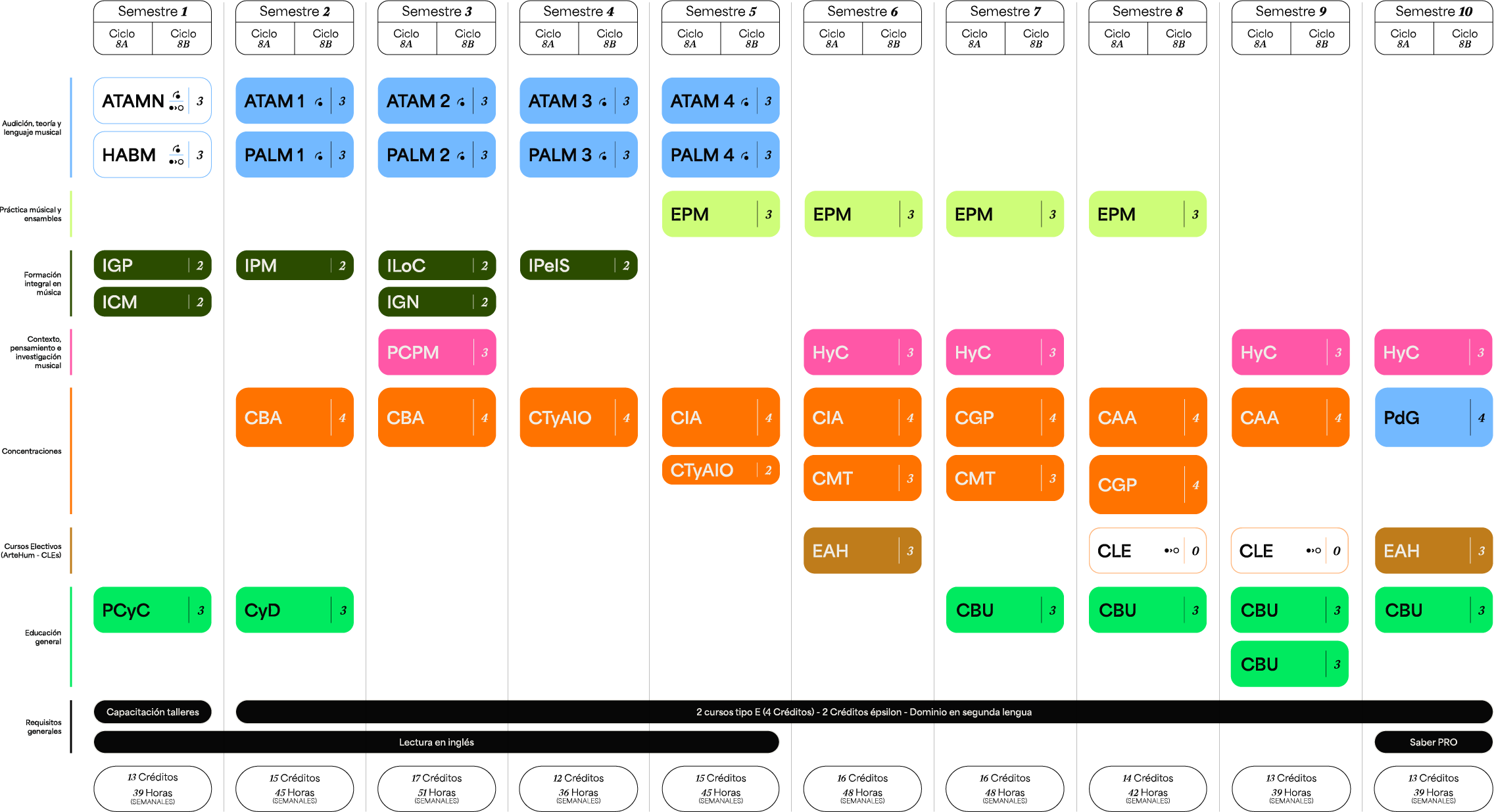Click the CGP card under Semestre 7

click(1005, 417)
